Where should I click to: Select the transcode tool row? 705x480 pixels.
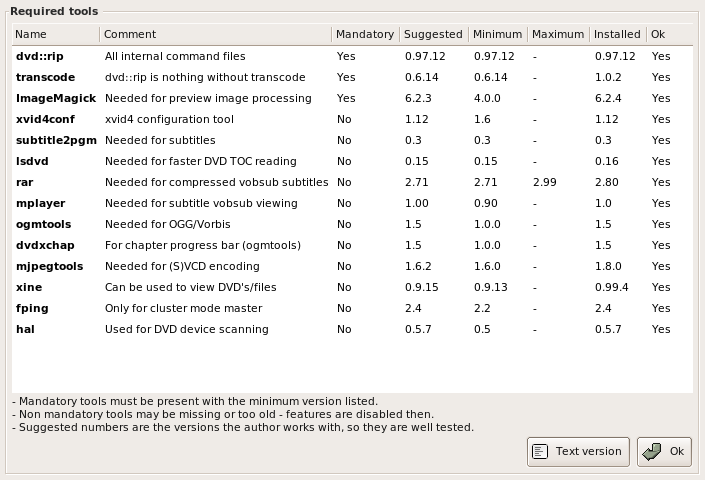coord(352,77)
